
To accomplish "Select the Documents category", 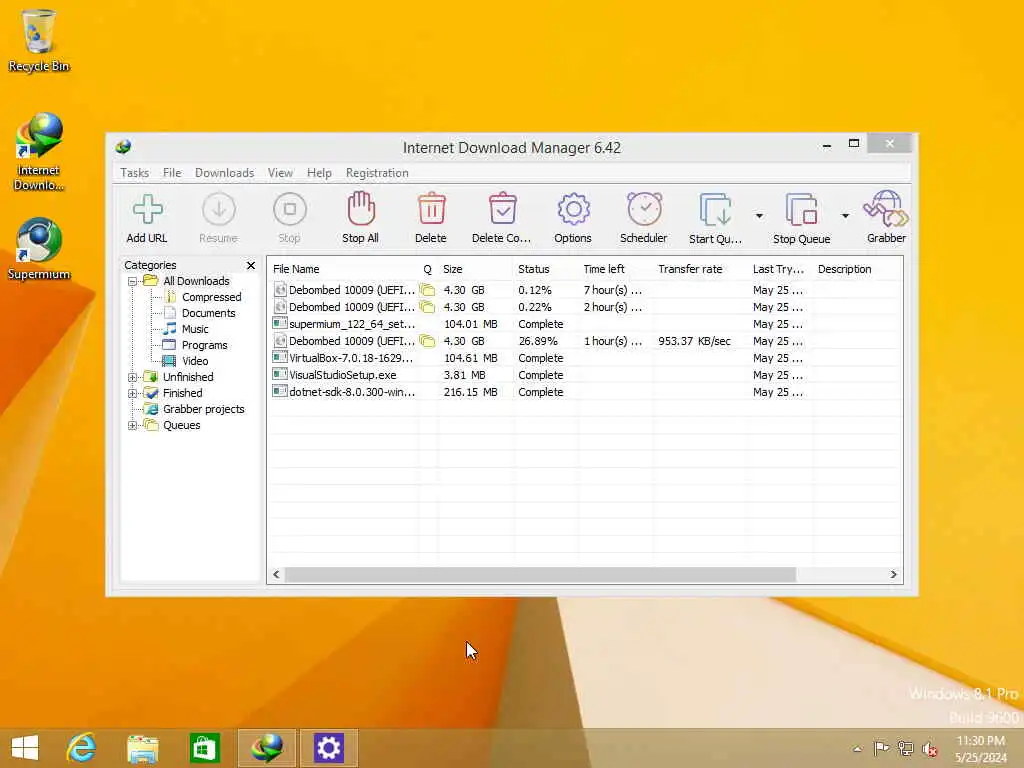I will point(208,313).
